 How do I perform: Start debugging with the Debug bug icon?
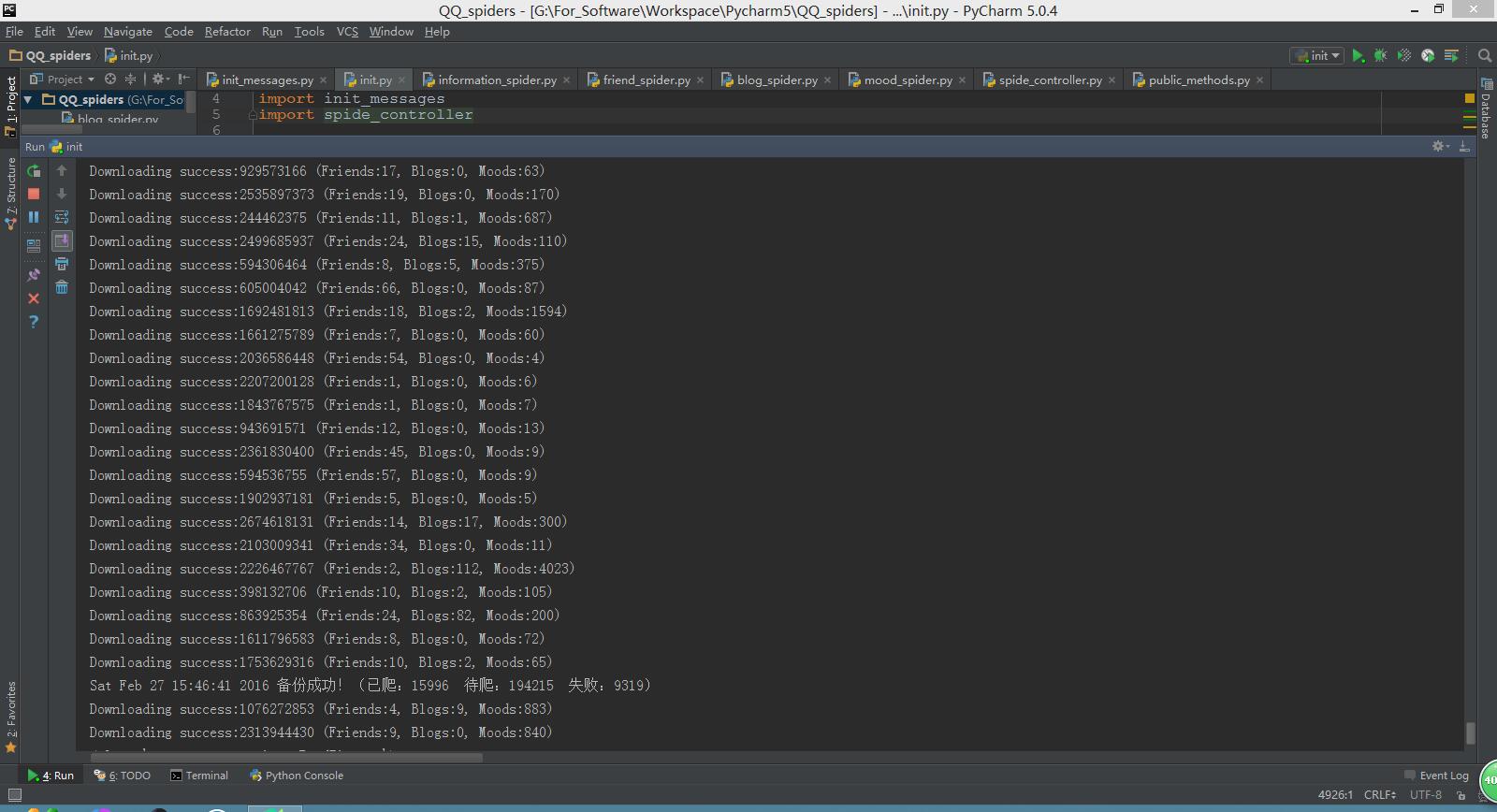[x=1381, y=56]
